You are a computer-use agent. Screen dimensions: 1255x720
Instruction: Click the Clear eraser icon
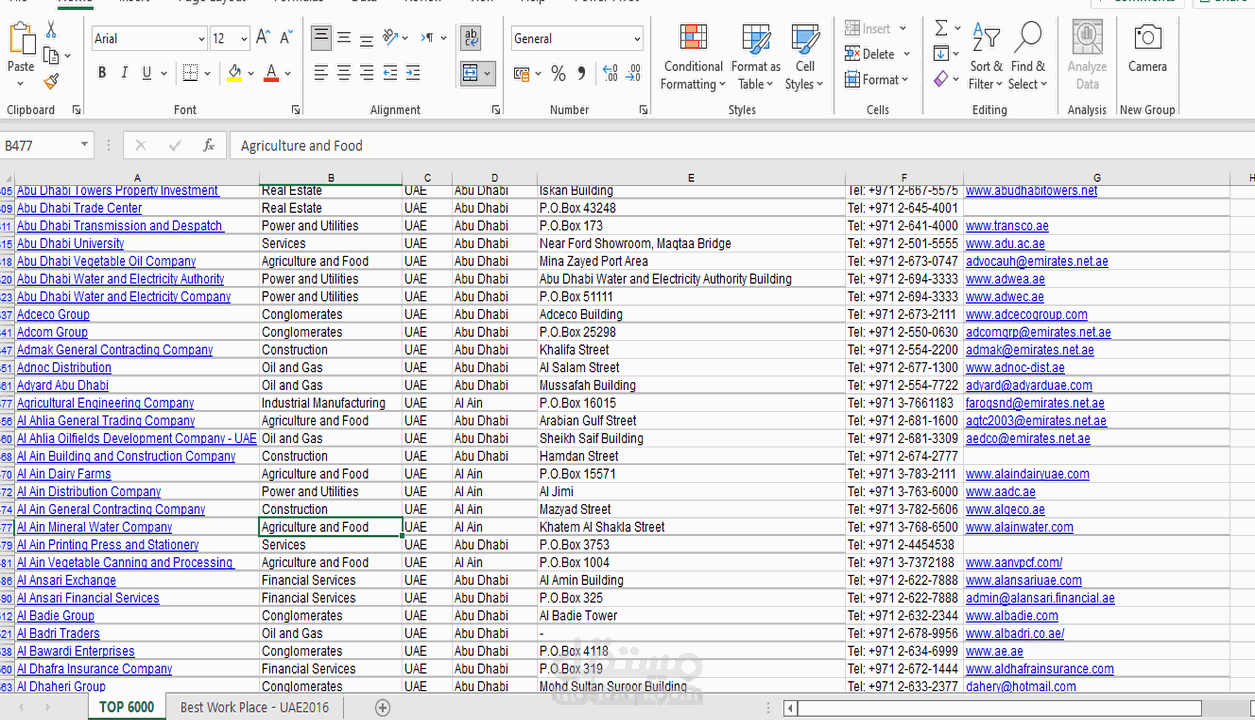pyautogui.click(x=941, y=78)
